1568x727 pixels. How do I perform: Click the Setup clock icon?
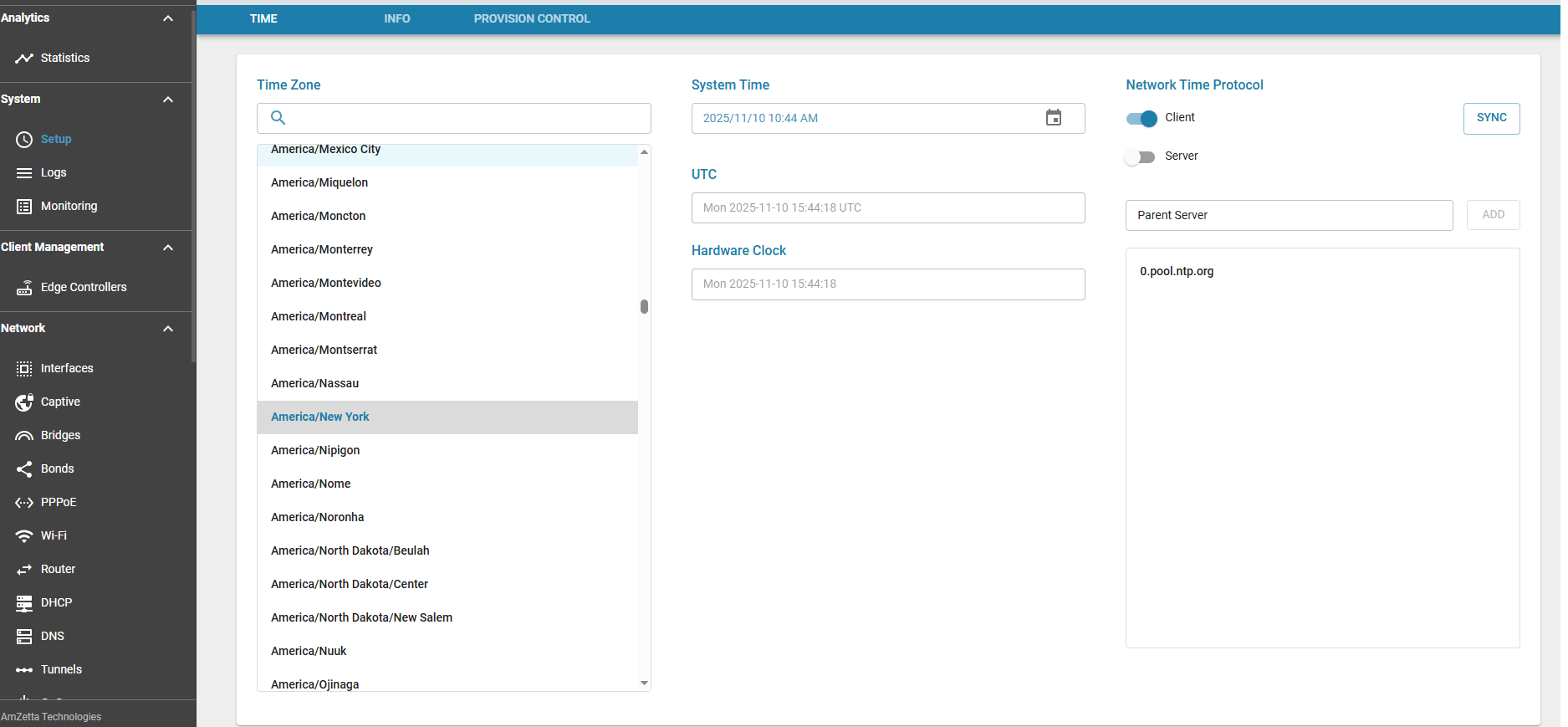pyautogui.click(x=24, y=140)
